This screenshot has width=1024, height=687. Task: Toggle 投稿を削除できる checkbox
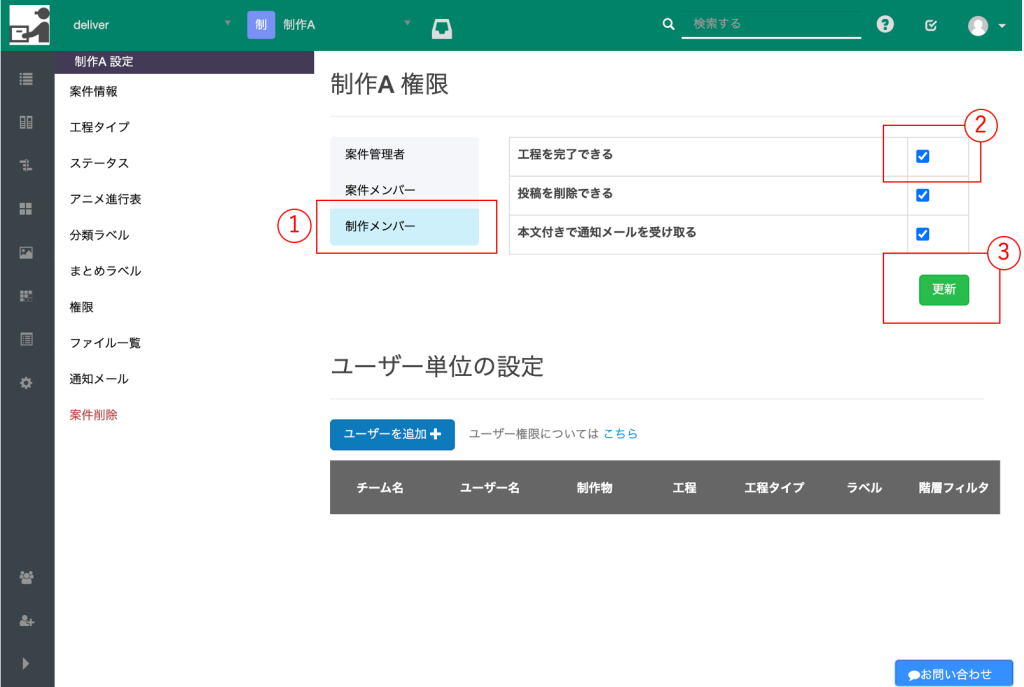coord(923,195)
